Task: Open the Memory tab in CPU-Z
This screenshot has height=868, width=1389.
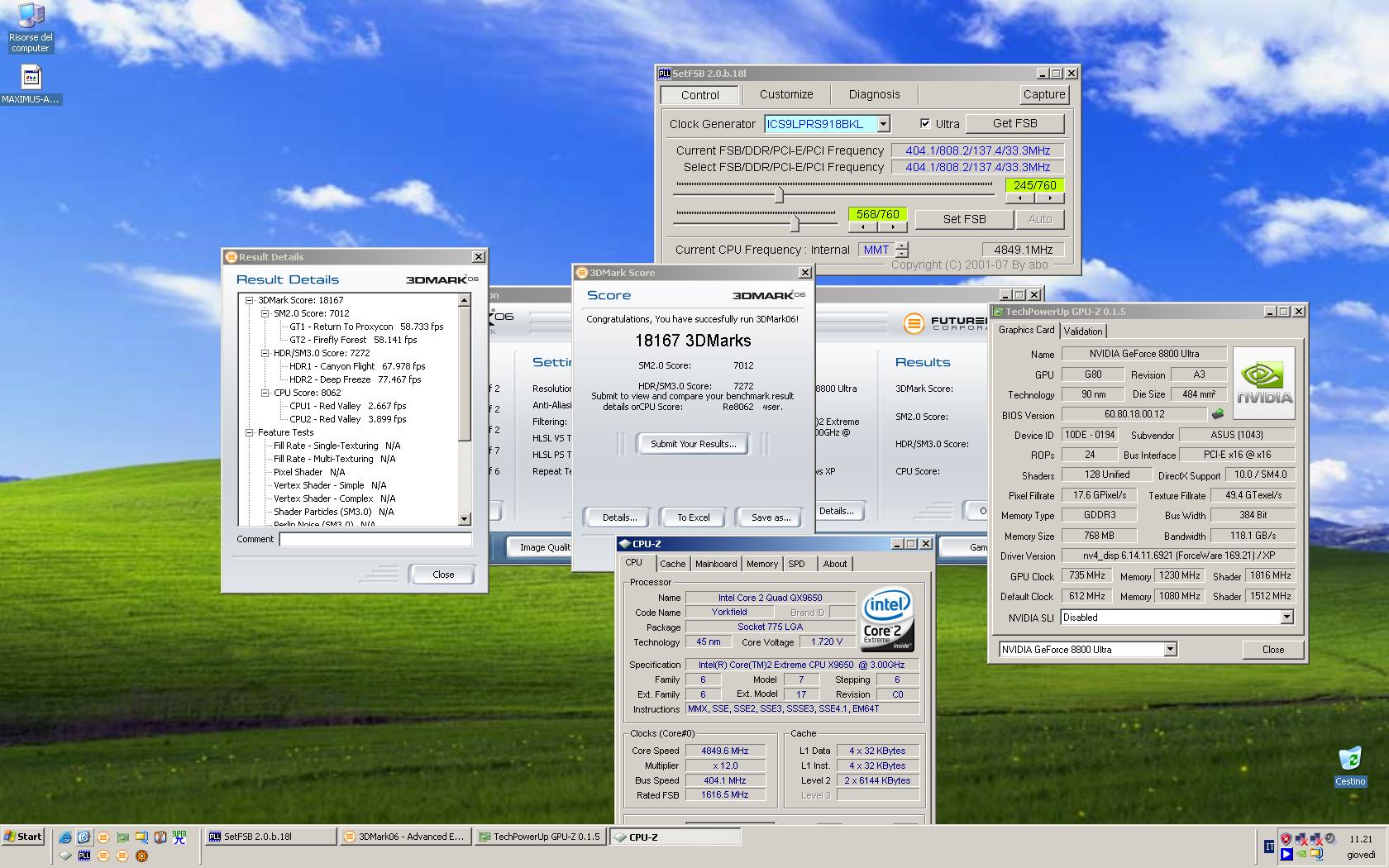Action: tap(761, 564)
